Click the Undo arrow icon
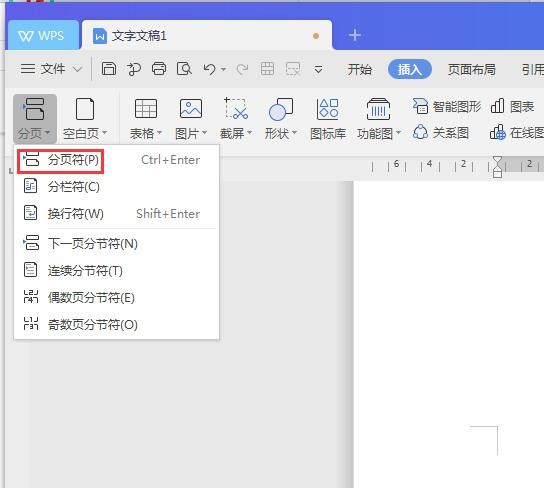This screenshot has width=544, height=488. pos(209,69)
